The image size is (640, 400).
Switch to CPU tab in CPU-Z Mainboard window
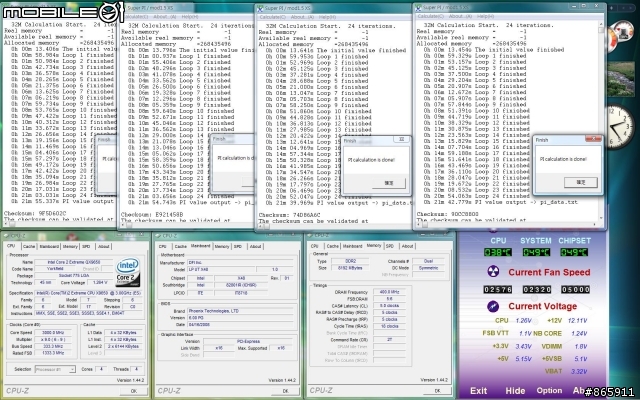pyautogui.click(x=162, y=247)
